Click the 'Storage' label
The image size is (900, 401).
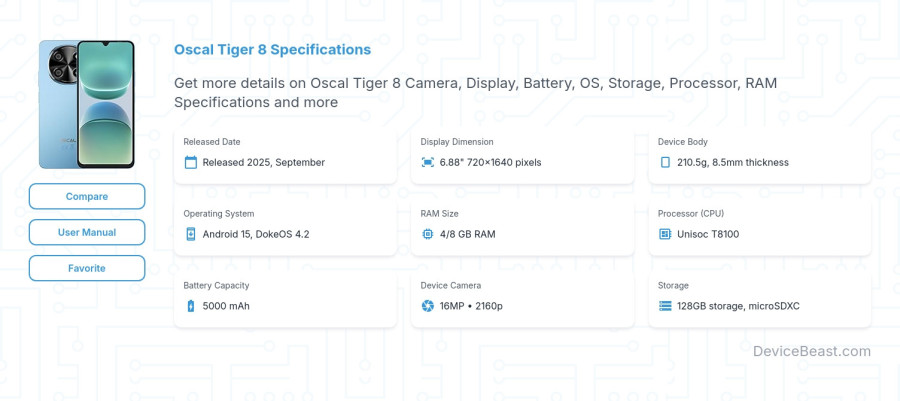pos(673,285)
